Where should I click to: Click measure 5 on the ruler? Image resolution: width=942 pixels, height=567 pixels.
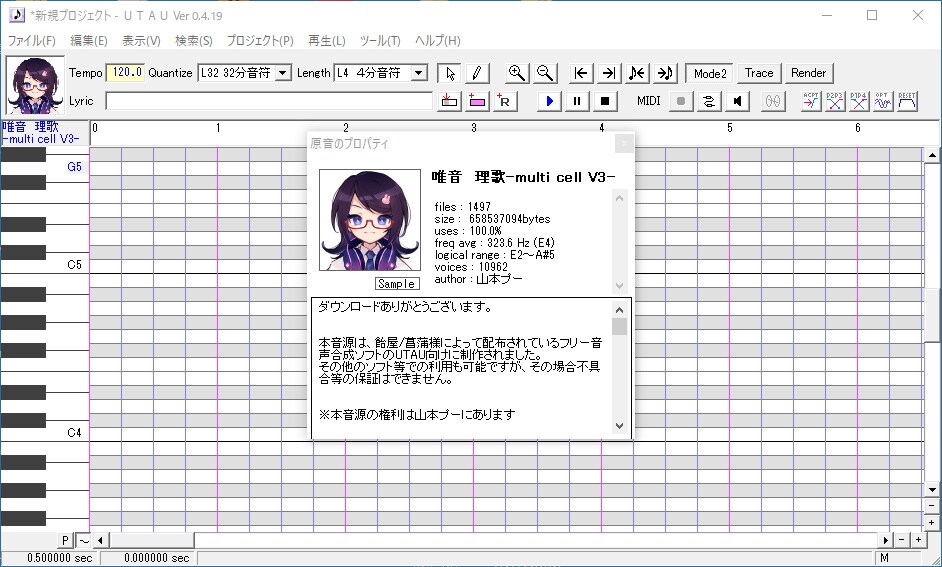point(729,128)
